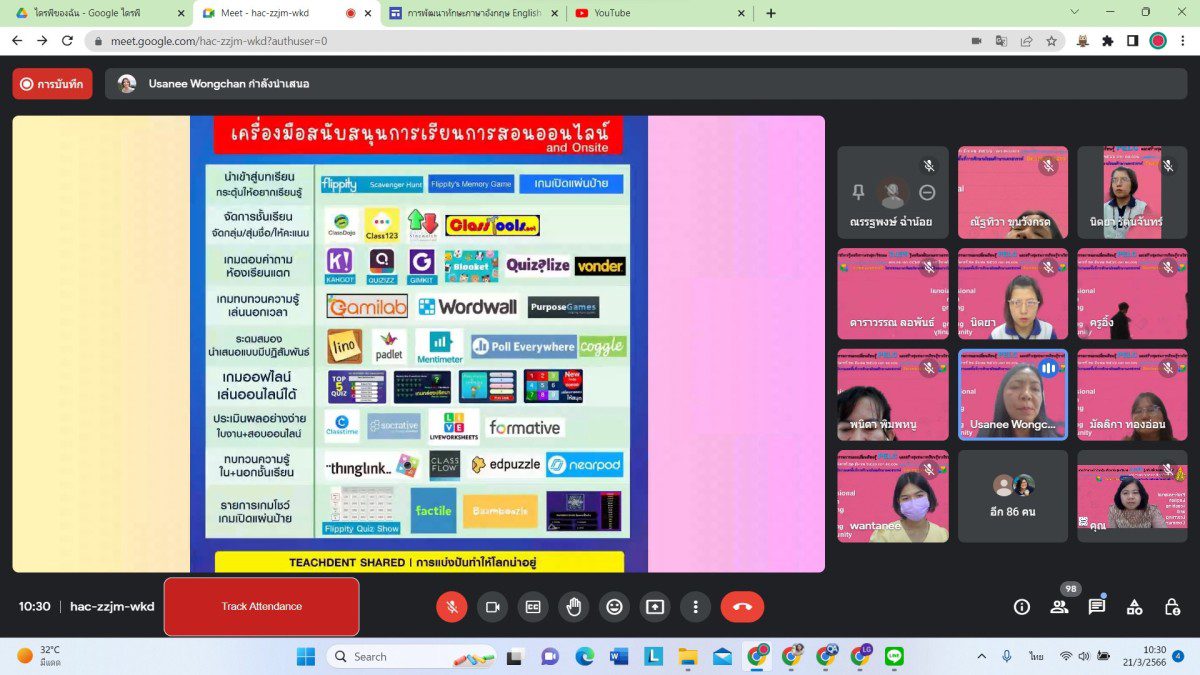1200x675 pixels.
Task: Unmute the microphone in Meet controls
Action: [452, 606]
